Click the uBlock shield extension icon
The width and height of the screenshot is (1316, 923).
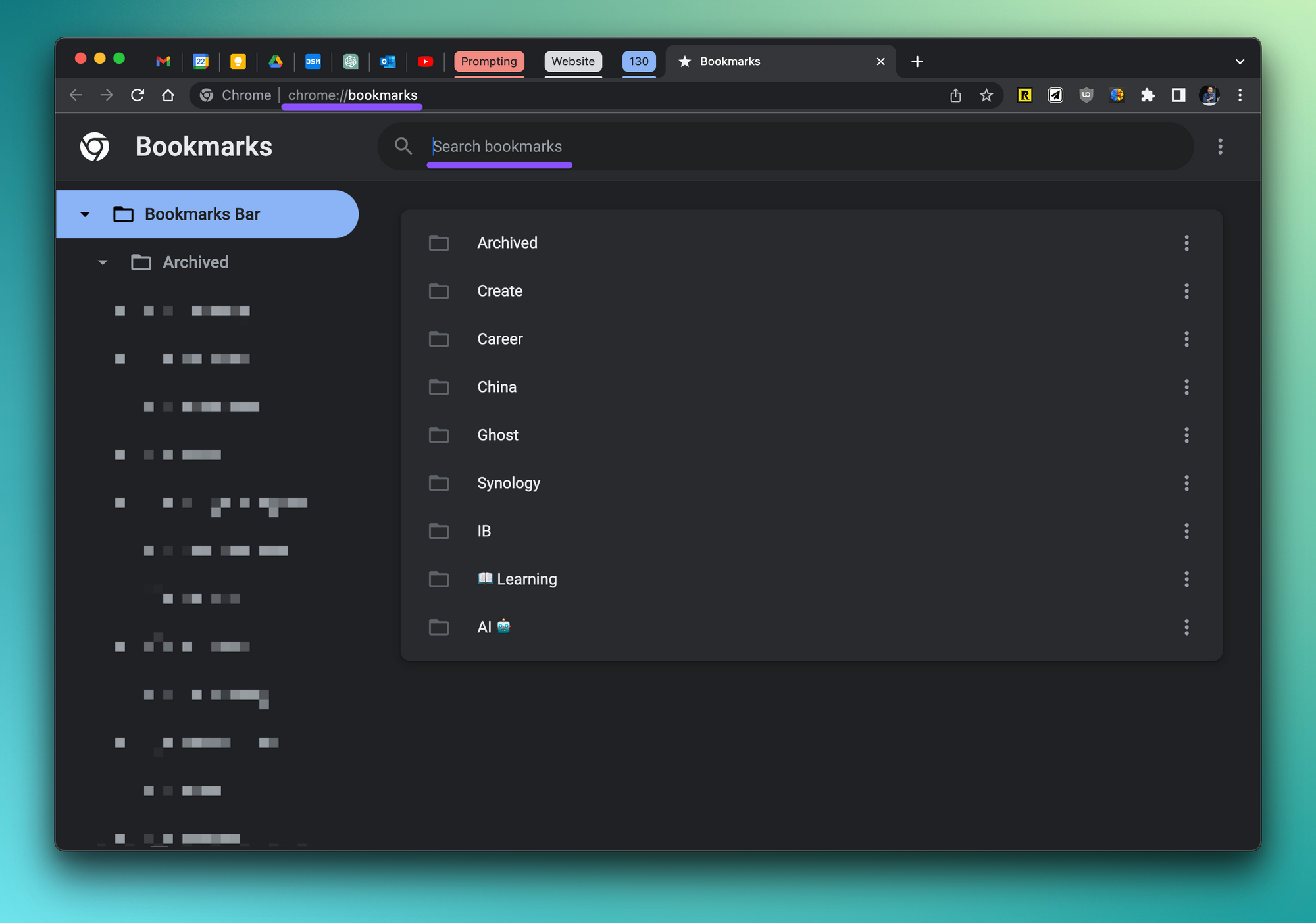point(1086,95)
